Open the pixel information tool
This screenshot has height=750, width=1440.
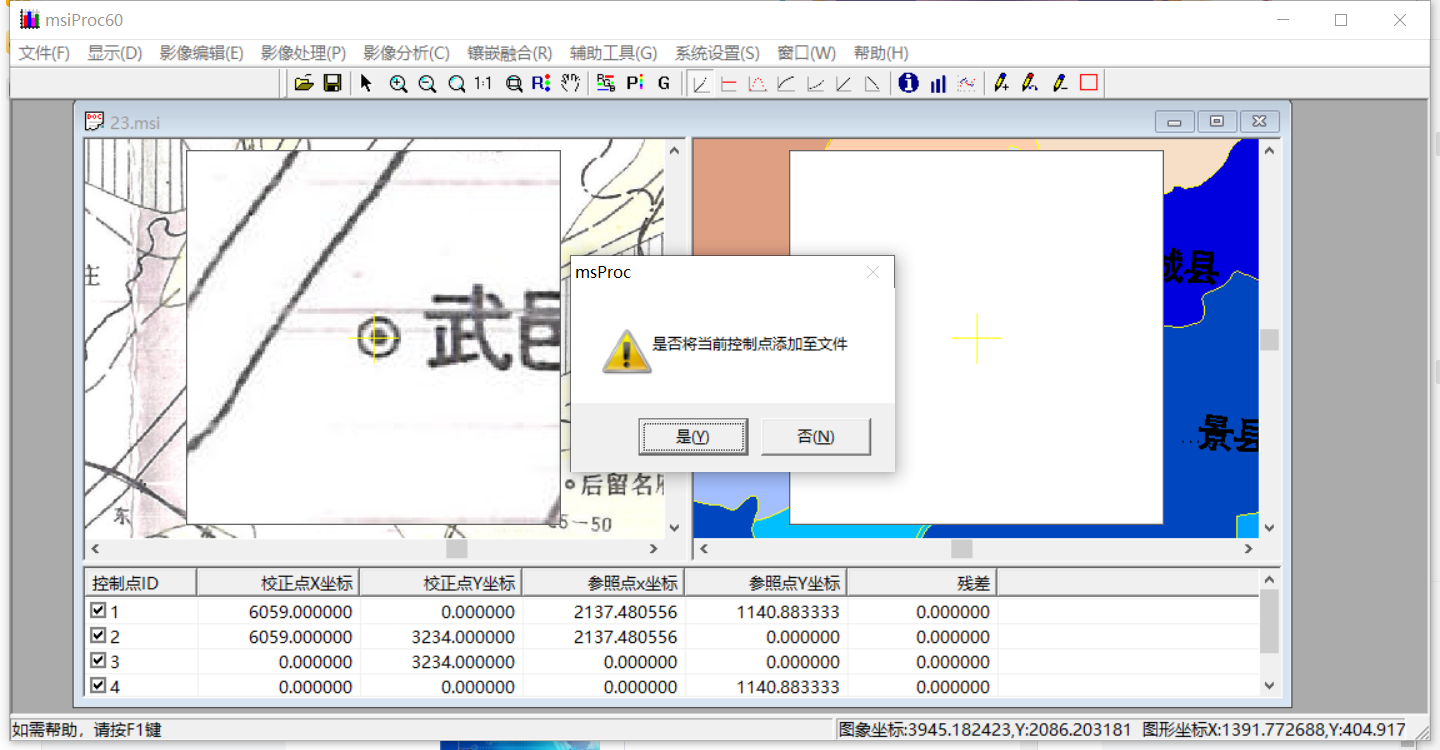[908, 83]
